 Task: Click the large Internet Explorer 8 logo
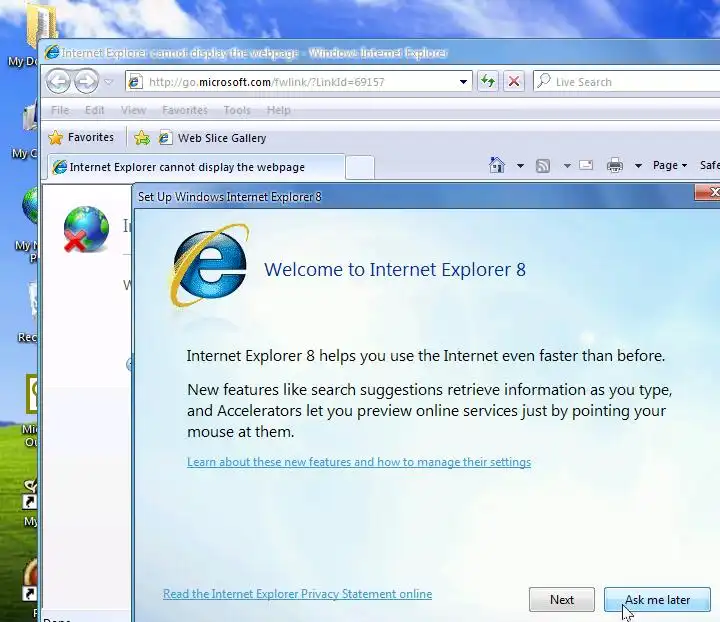(209, 265)
